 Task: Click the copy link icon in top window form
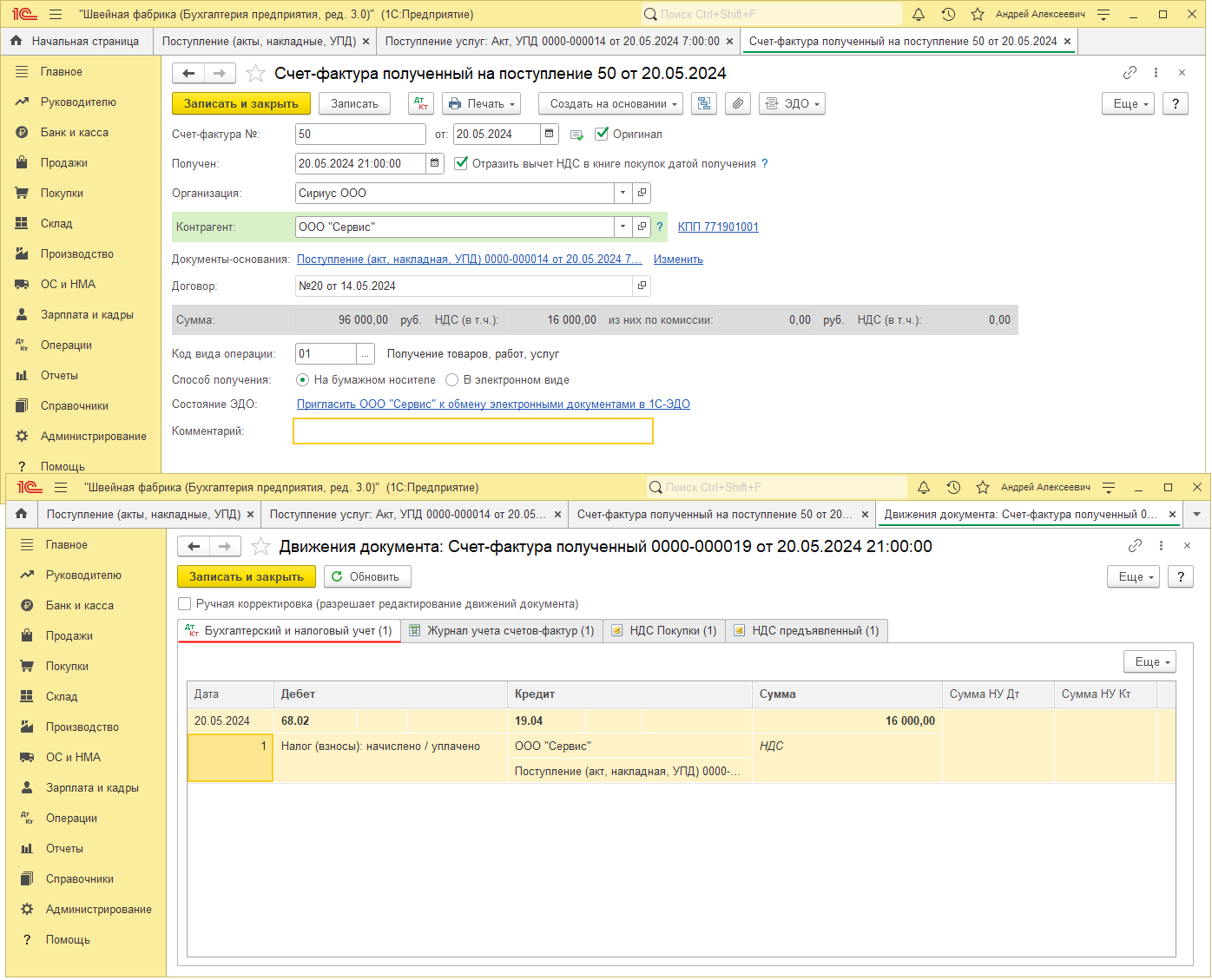click(1130, 73)
